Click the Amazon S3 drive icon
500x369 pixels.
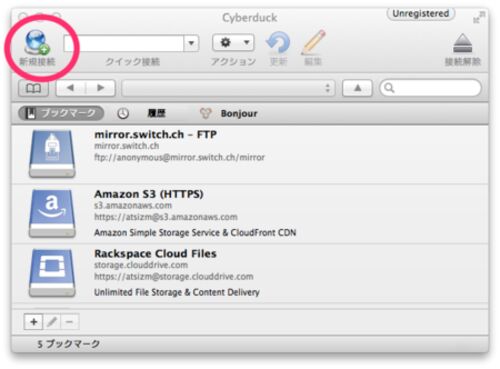(x=52, y=213)
